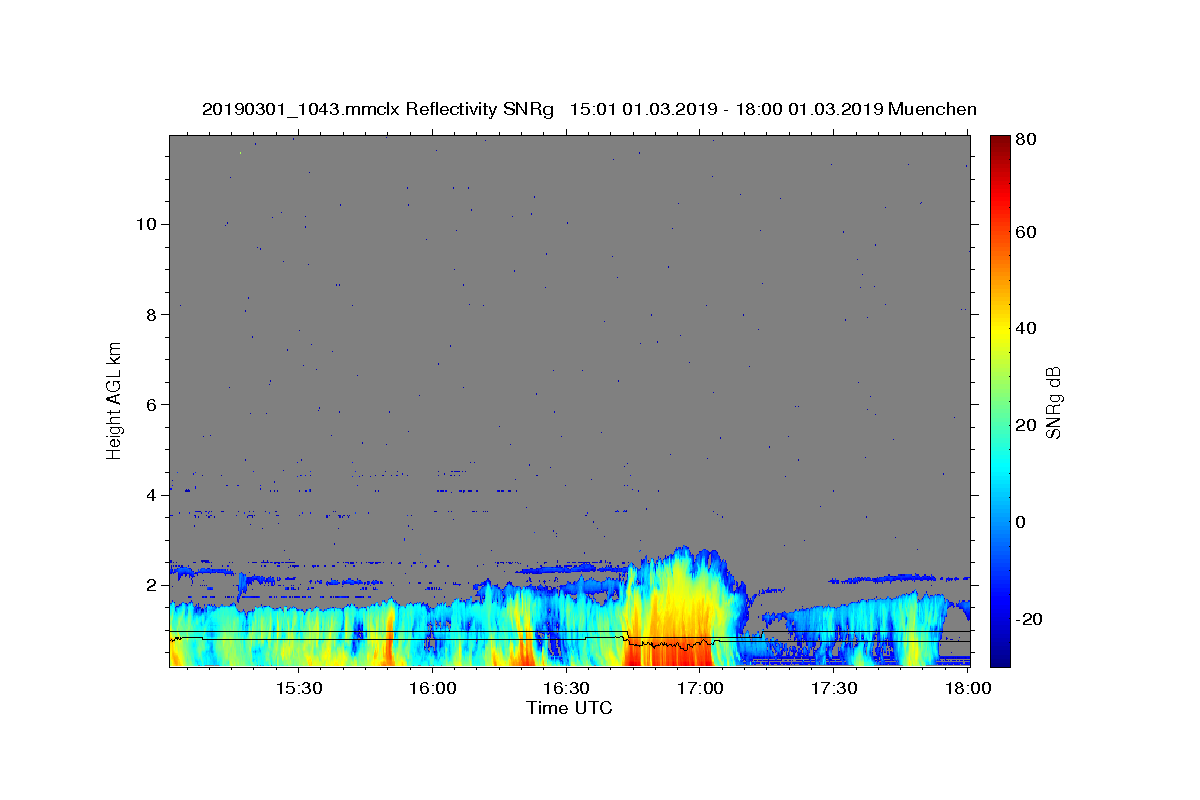Click the 'Height AGL km' y-axis label
This screenshot has width=1200, height=800.
click(x=115, y=400)
